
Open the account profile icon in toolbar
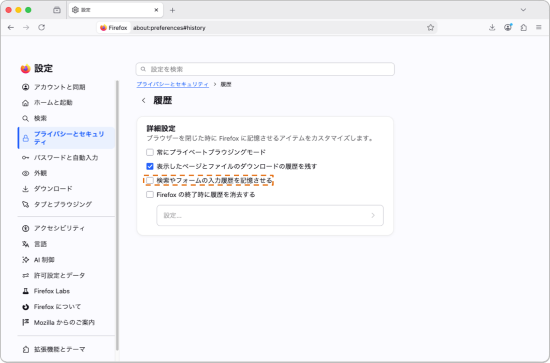(x=508, y=27)
